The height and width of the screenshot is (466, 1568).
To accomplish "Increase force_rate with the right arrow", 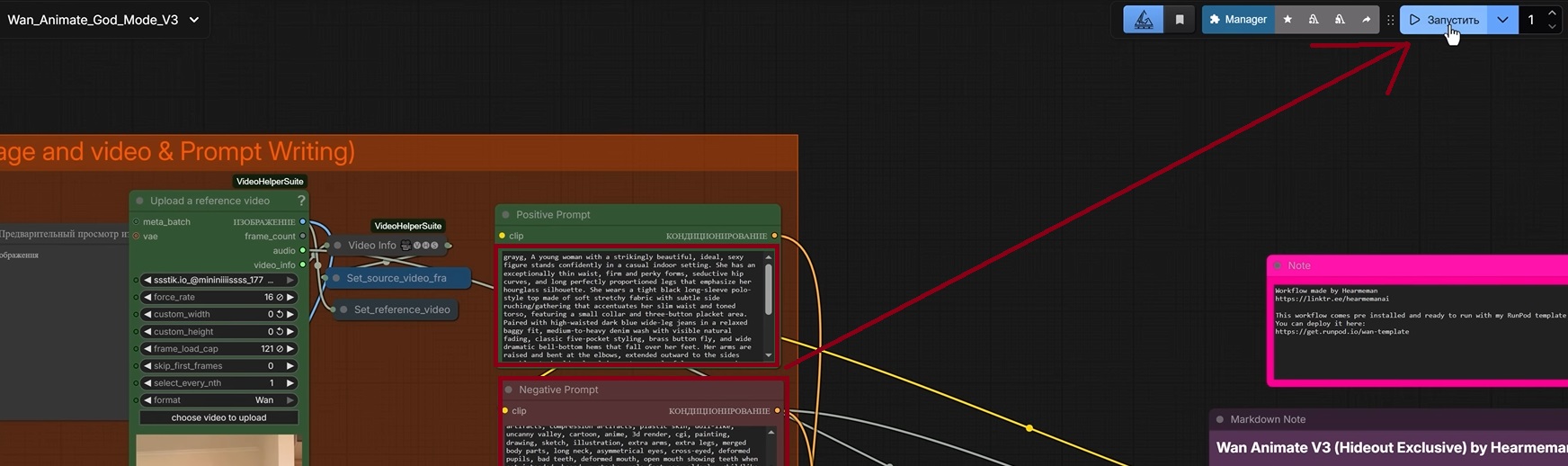I will click(x=290, y=297).
